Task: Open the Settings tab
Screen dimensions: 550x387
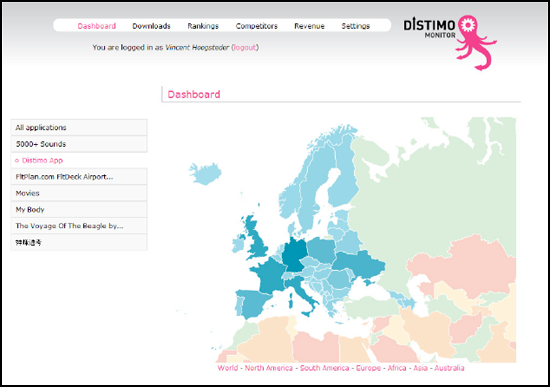Action: pos(355,26)
